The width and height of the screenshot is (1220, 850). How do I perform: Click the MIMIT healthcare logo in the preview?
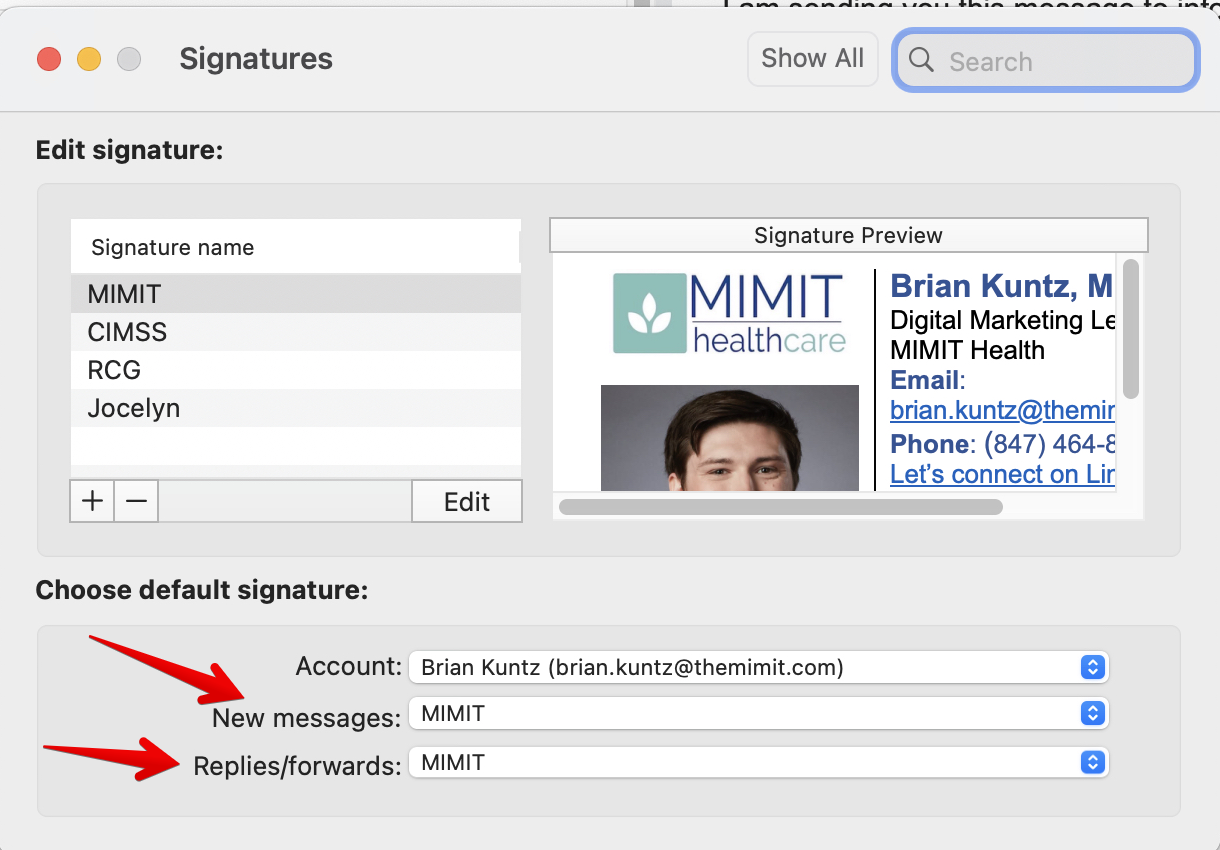click(728, 313)
